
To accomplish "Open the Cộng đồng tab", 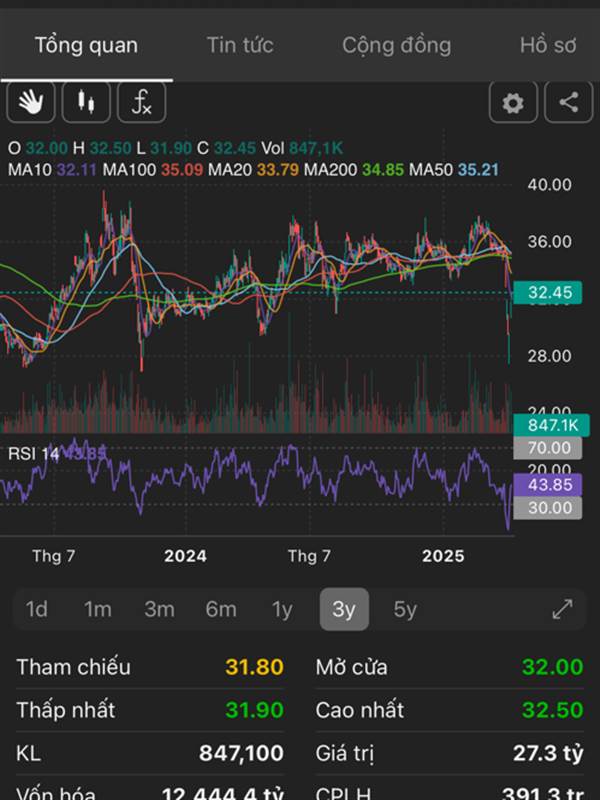I will [396, 45].
